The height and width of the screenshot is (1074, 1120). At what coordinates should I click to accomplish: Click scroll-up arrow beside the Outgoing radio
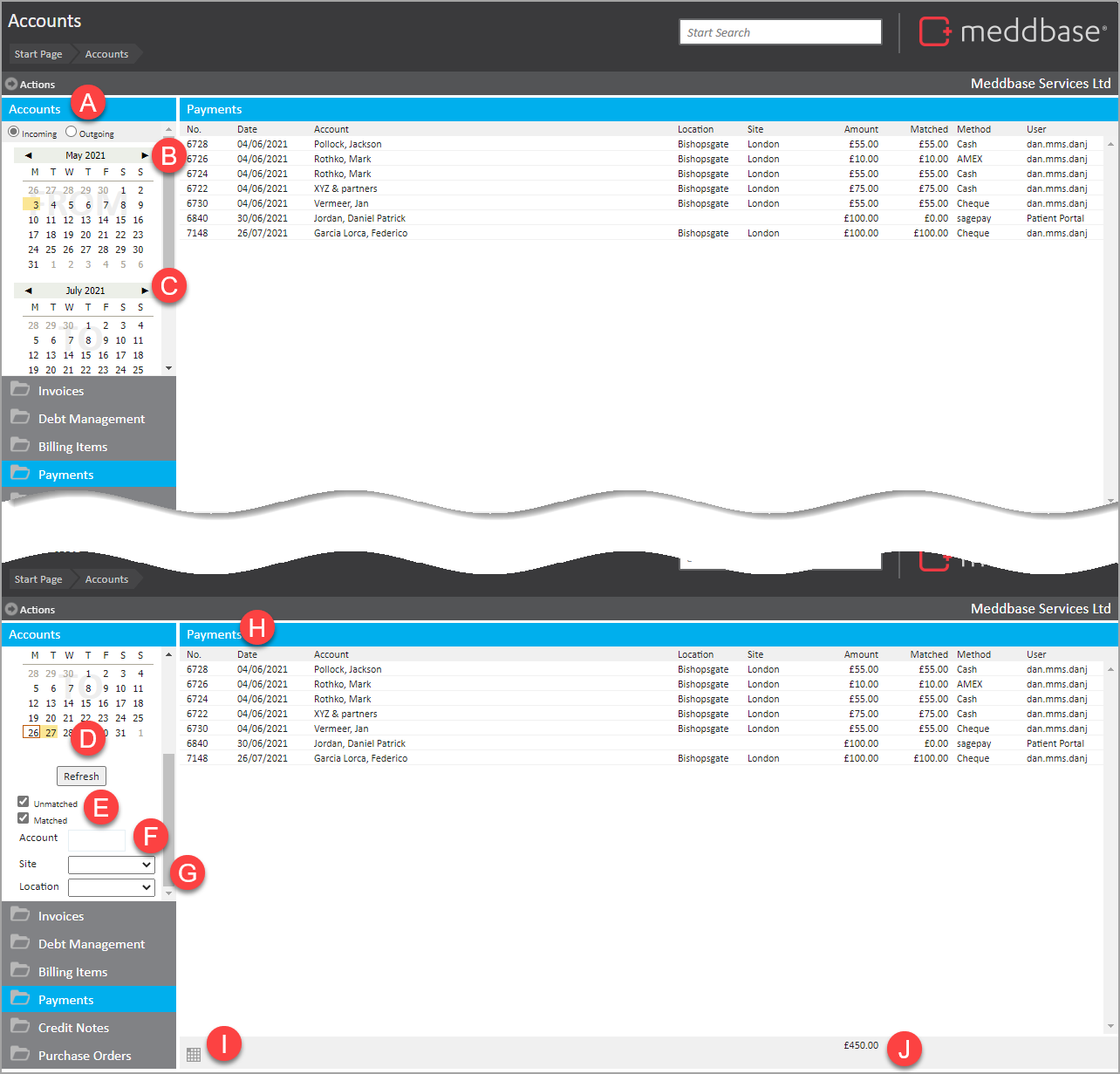coord(169,131)
